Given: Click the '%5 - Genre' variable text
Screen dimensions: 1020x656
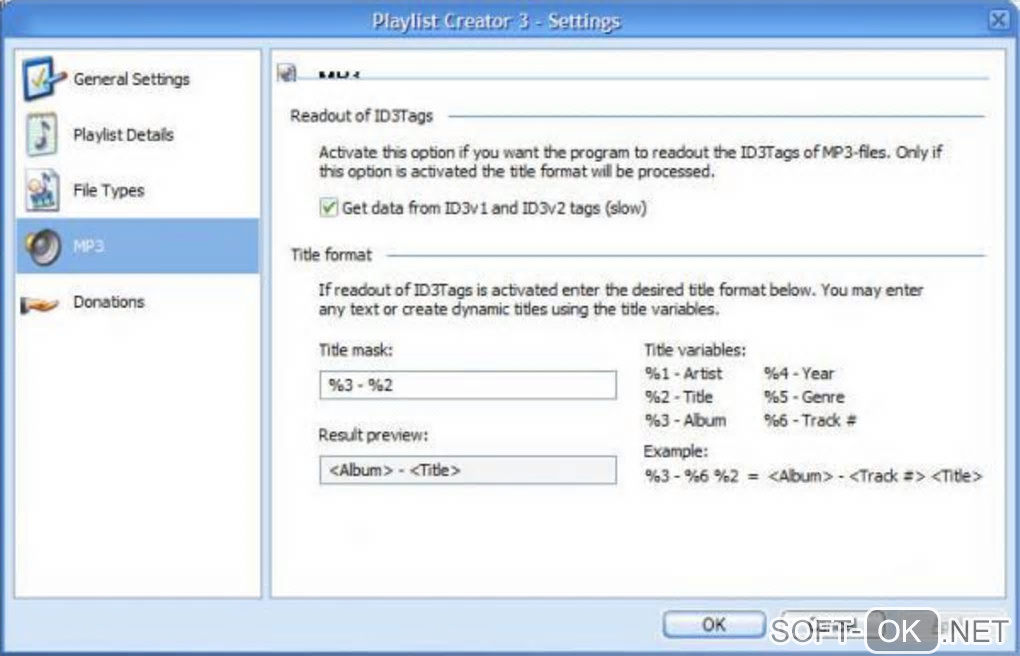Looking at the screenshot, I should [x=804, y=397].
